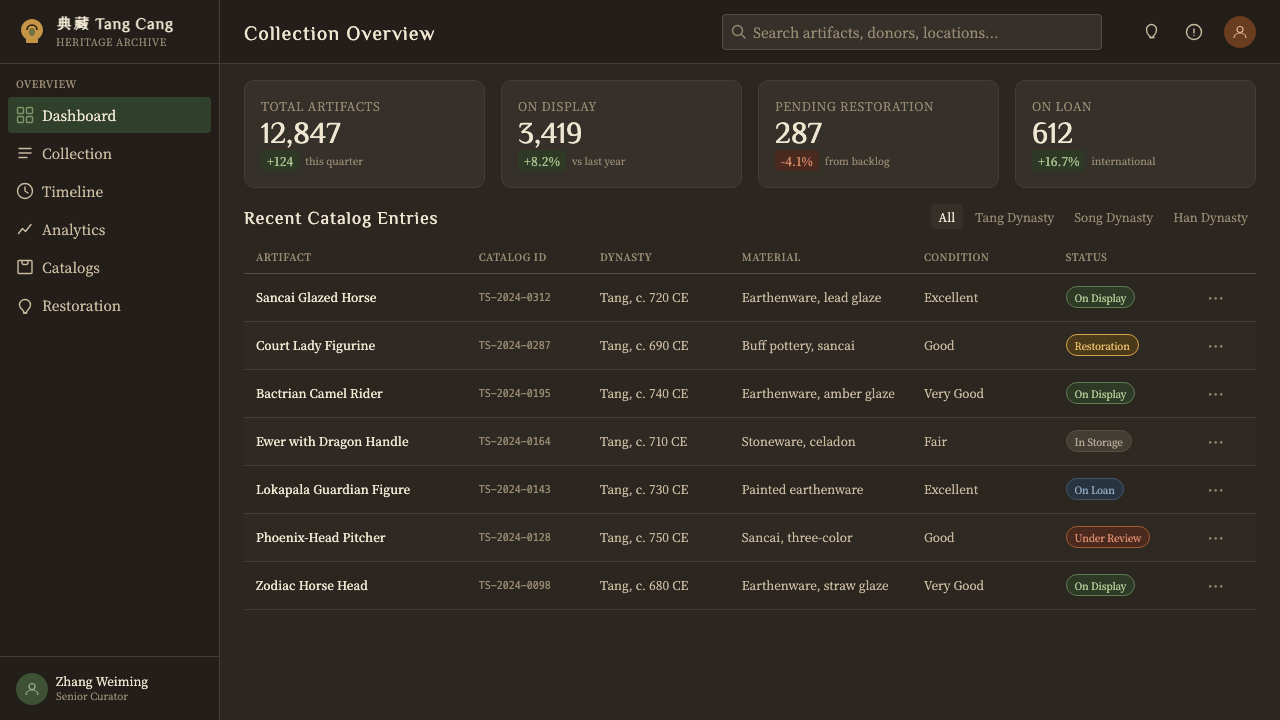Click the alert info icon in the header
The height and width of the screenshot is (720, 1280).
(x=1194, y=32)
